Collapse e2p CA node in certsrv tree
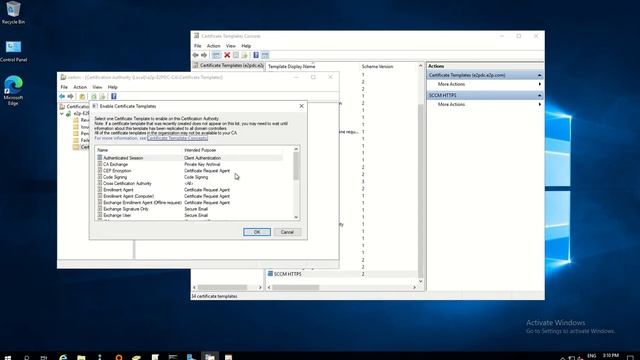The height and width of the screenshot is (360, 640). [62, 113]
